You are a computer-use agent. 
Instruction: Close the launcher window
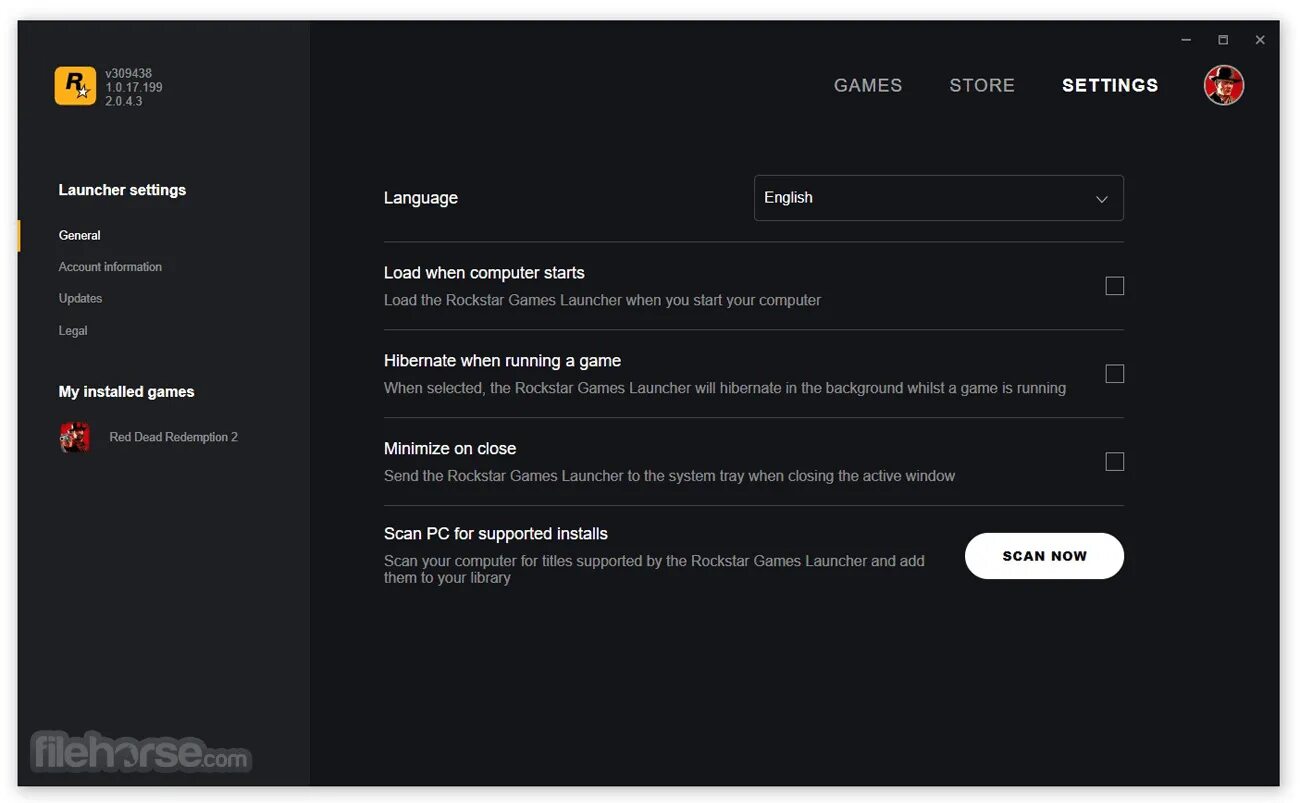coord(1260,40)
